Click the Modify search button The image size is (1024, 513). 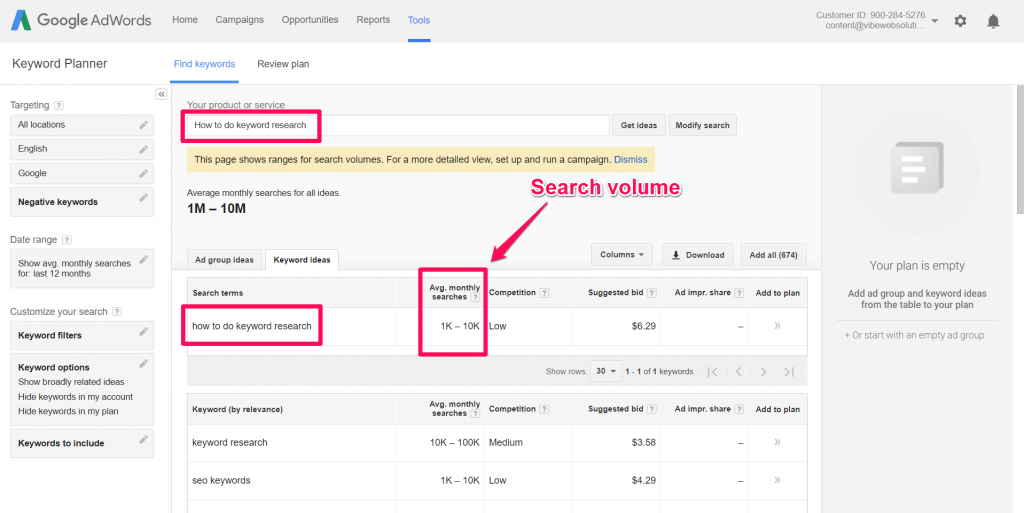click(x=703, y=125)
